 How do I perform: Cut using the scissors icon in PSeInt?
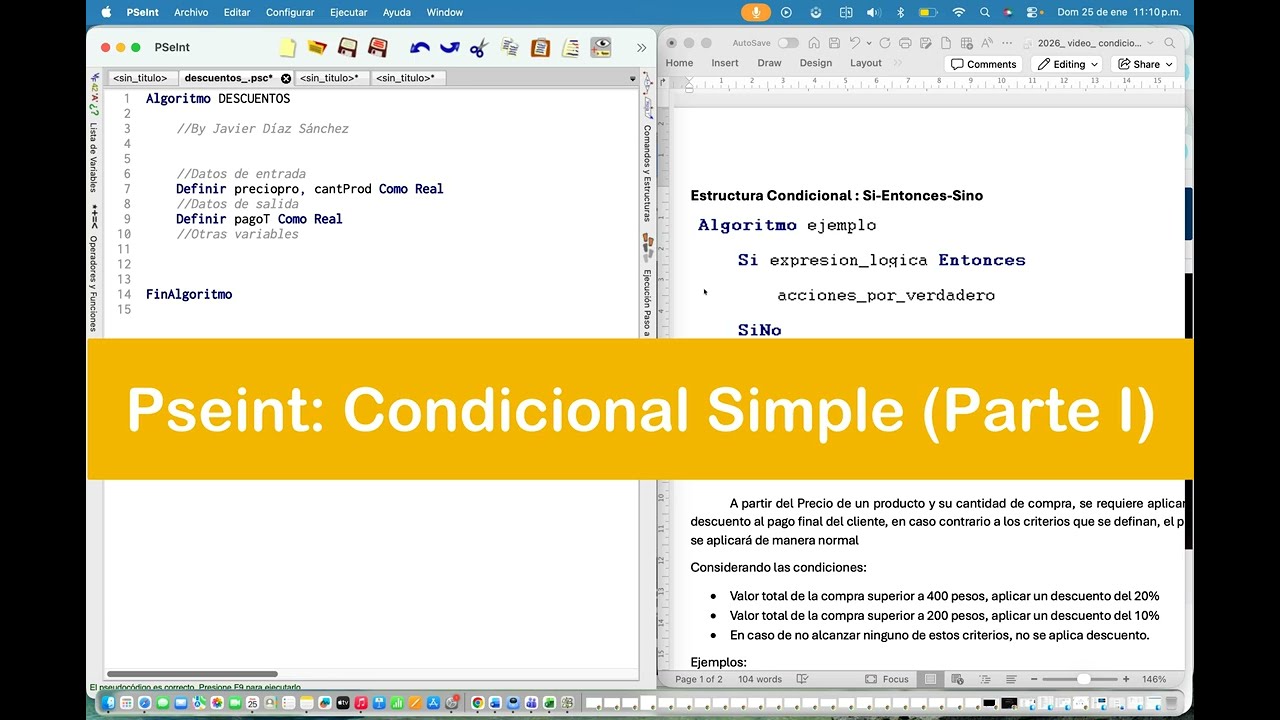[x=479, y=47]
